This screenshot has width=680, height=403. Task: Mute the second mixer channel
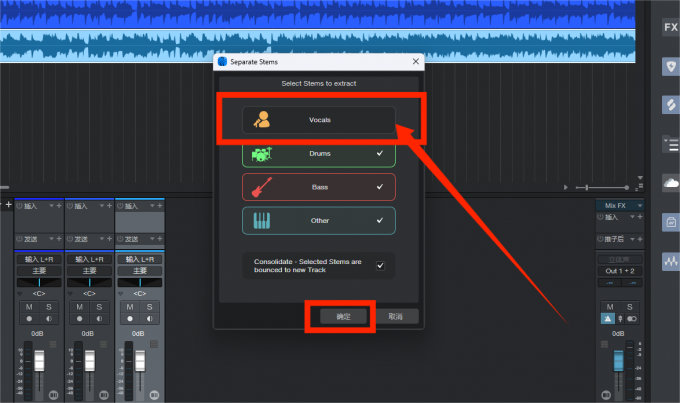click(x=79, y=307)
